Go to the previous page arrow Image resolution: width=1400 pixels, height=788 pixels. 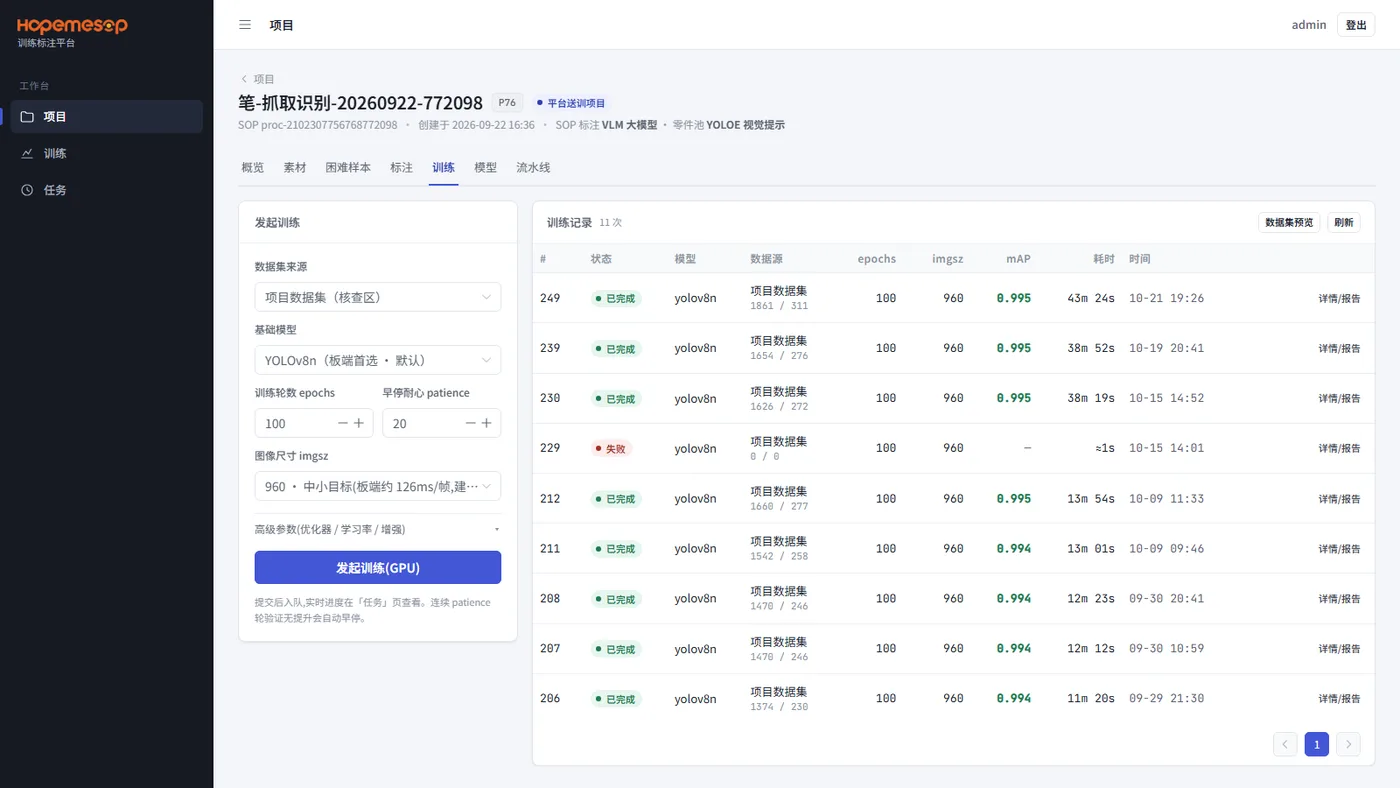tap(1285, 744)
